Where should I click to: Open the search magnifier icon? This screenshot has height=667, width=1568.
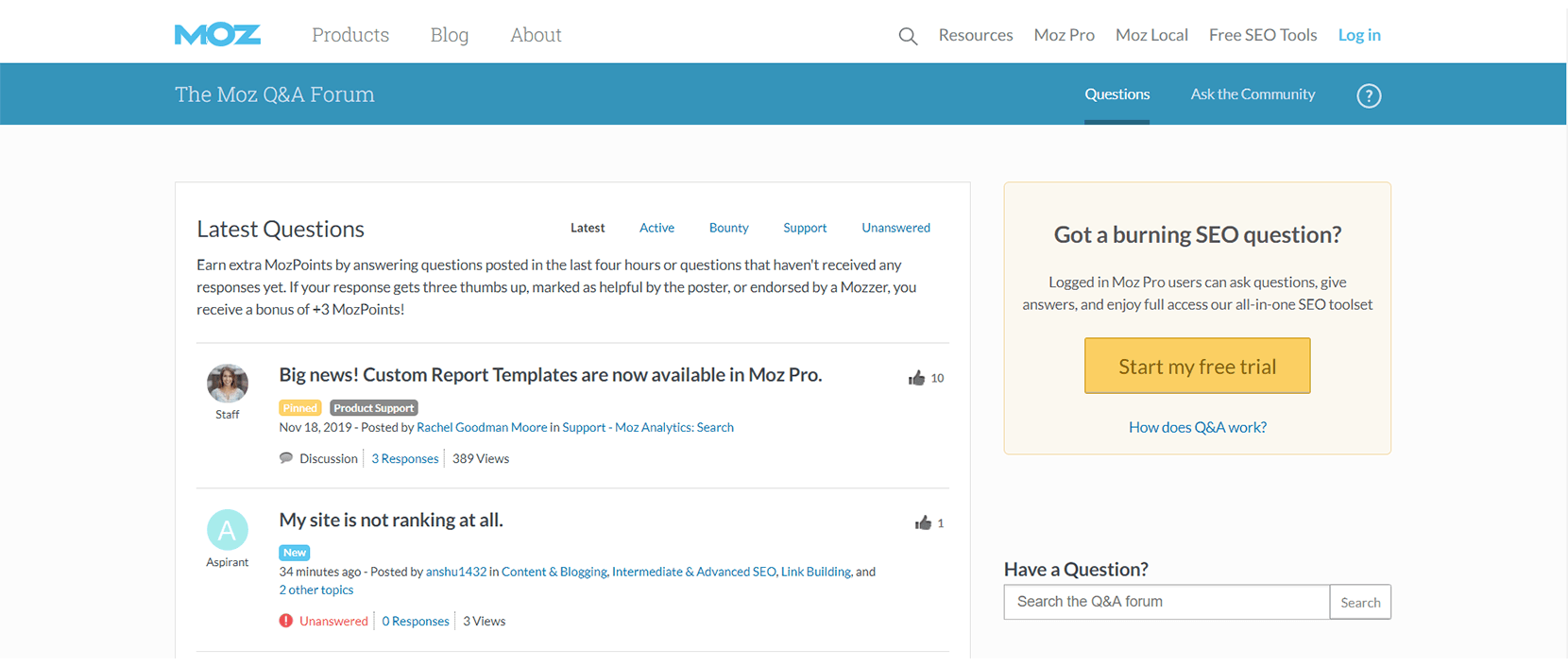[908, 36]
